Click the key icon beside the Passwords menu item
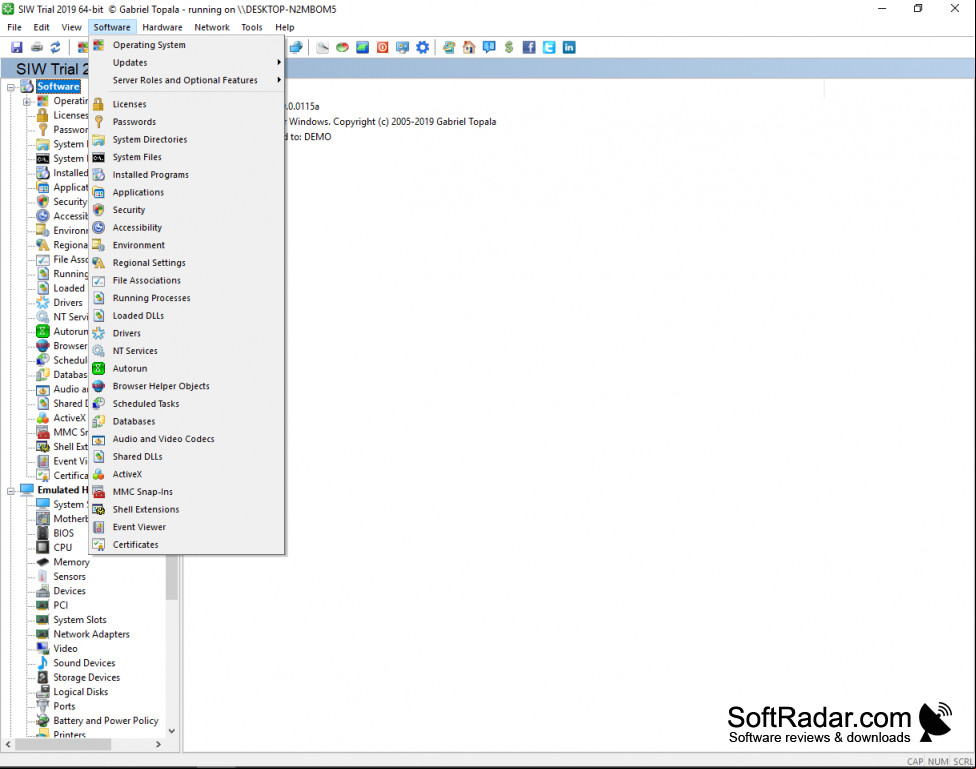Image resolution: width=976 pixels, height=769 pixels. 98,122
